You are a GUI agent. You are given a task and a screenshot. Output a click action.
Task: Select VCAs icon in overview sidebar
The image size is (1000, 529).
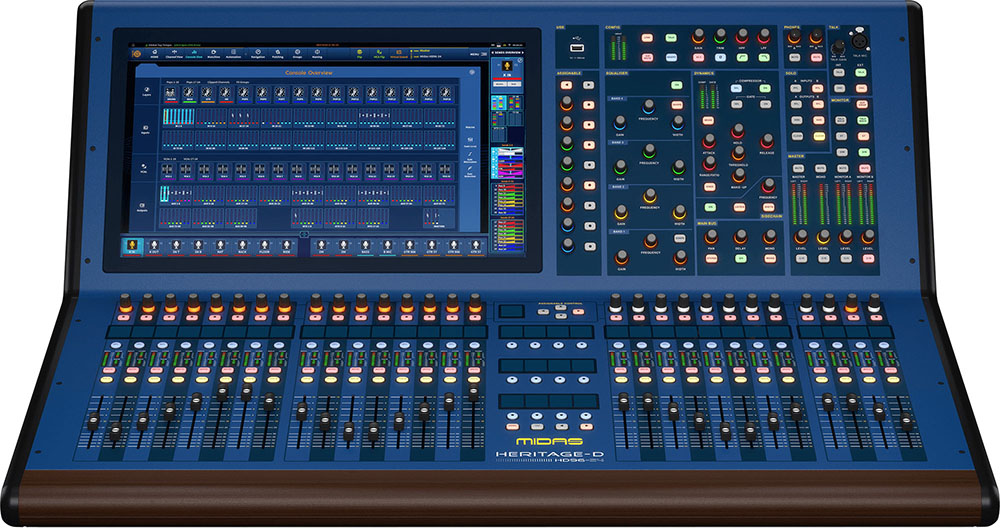coord(144,168)
